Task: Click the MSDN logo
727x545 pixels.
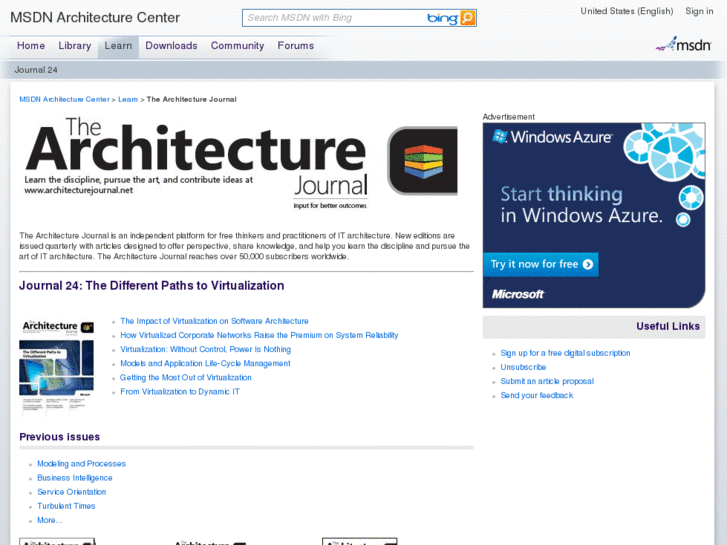Action: (x=683, y=45)
